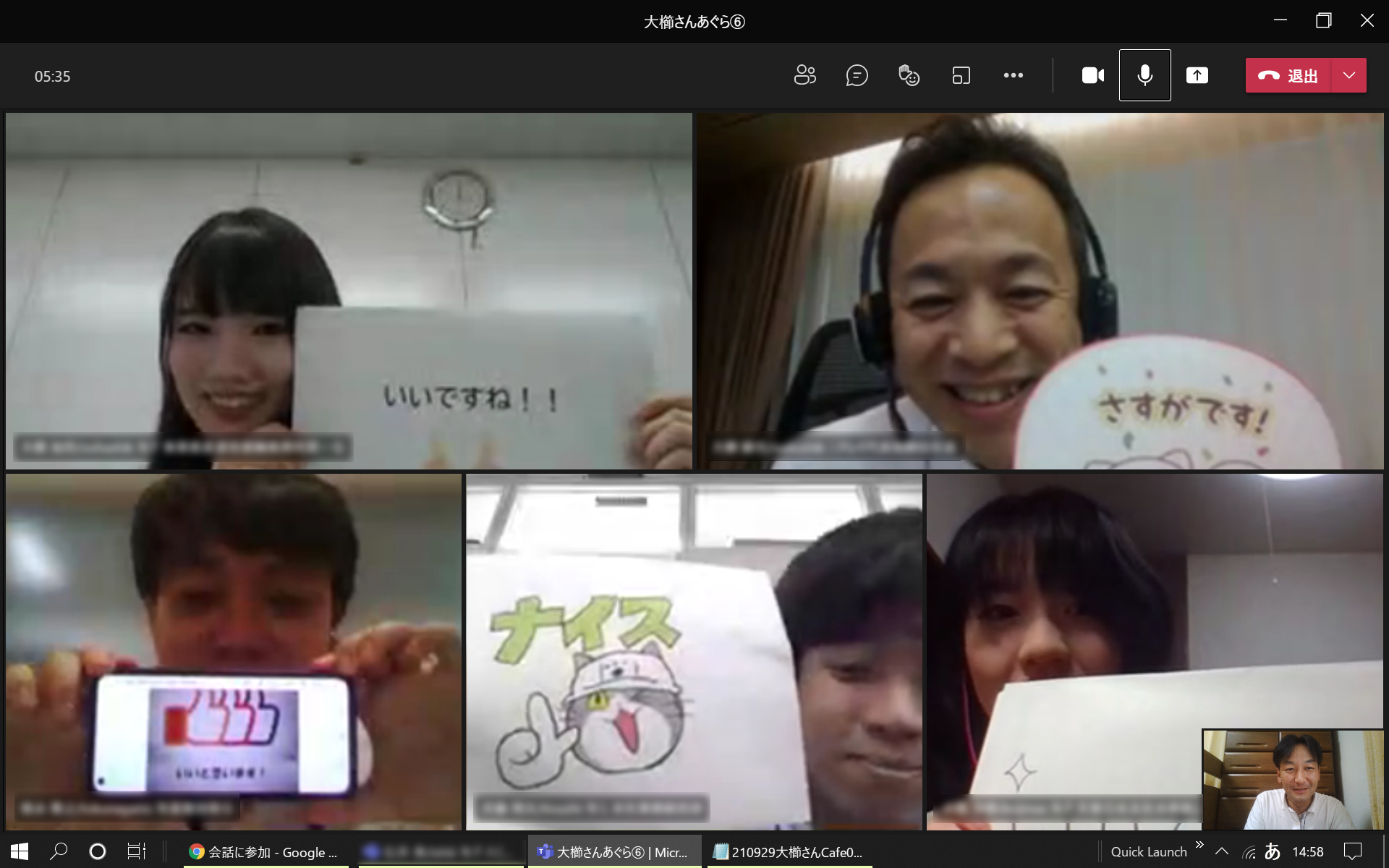Toggle the Japanese IME あ indicator
Screen dimensions: 1389x868
(1273, 851)
